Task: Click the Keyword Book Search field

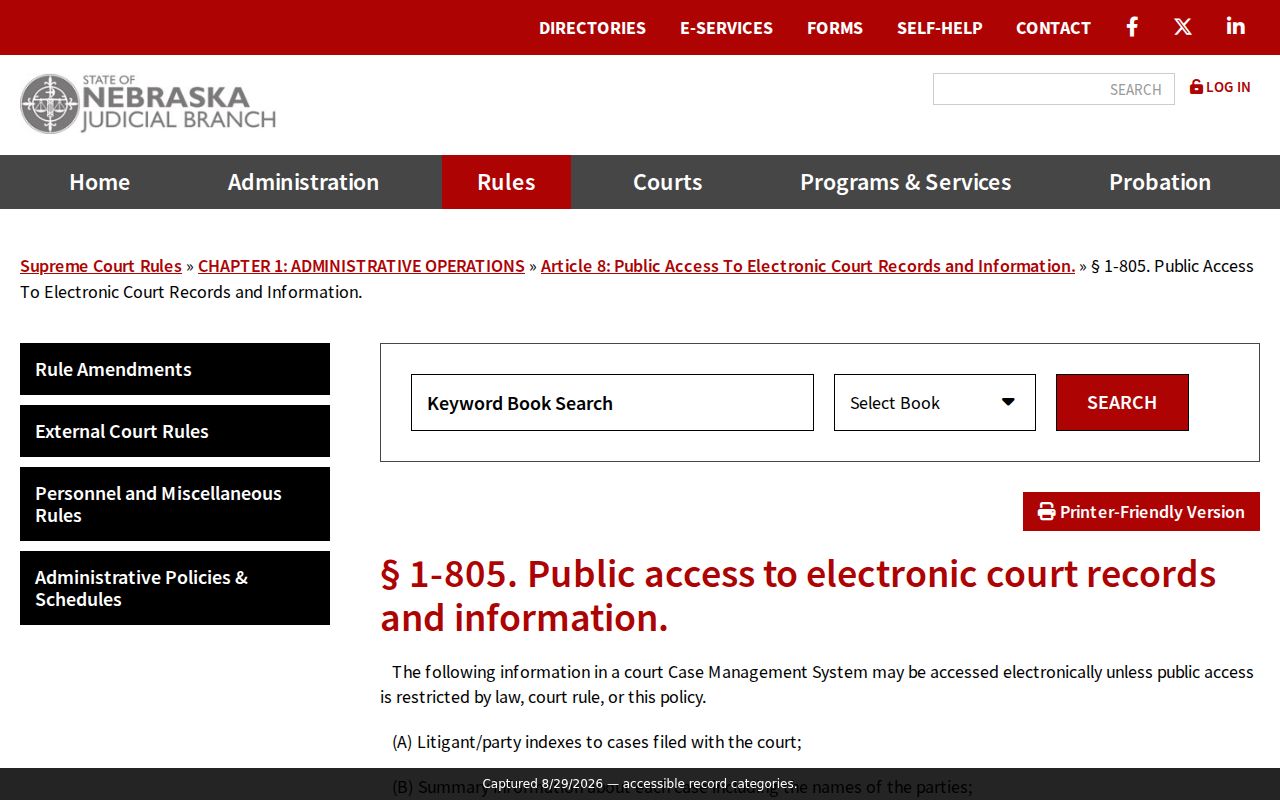Action: coord(612,403)
